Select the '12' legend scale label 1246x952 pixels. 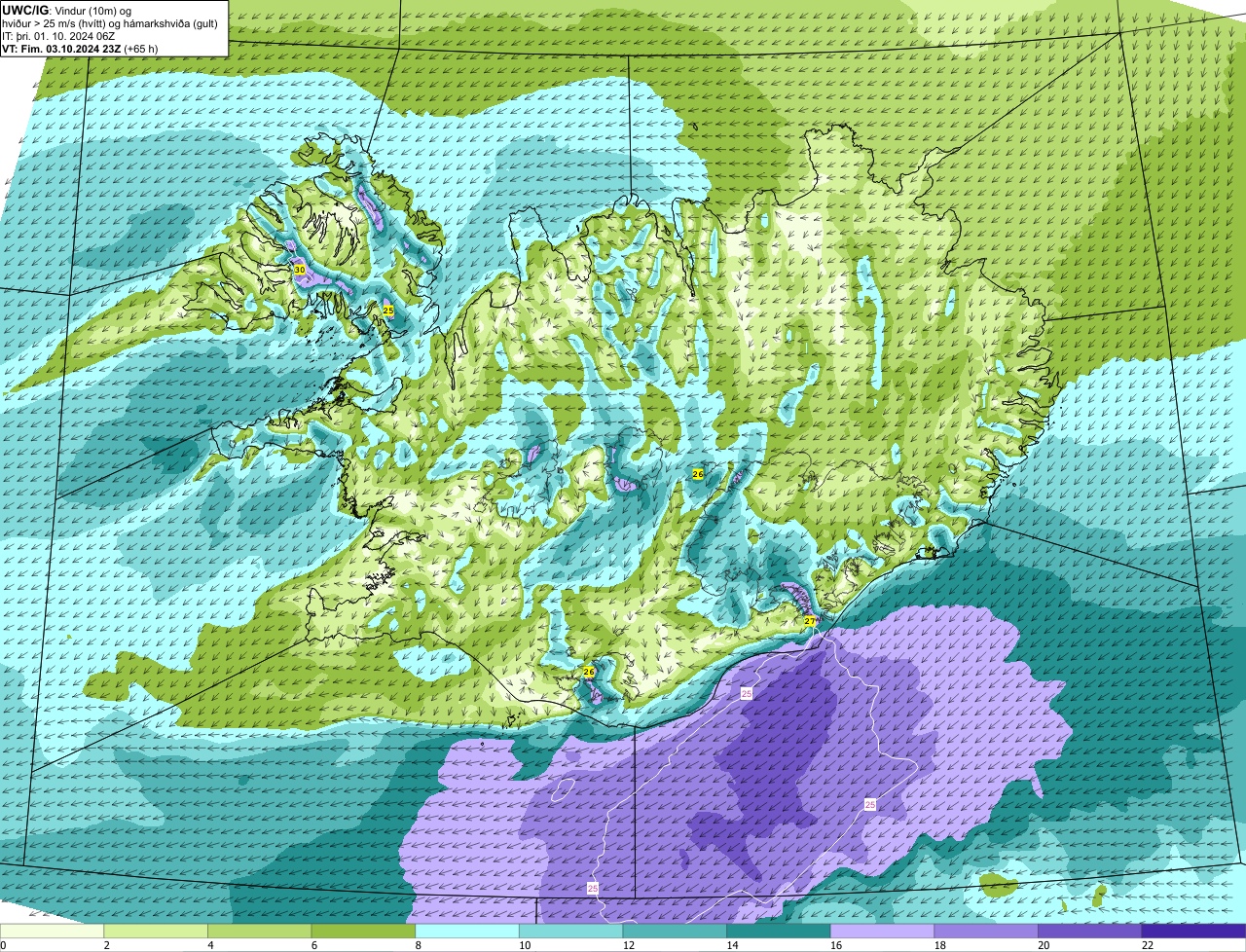(629, 945)
